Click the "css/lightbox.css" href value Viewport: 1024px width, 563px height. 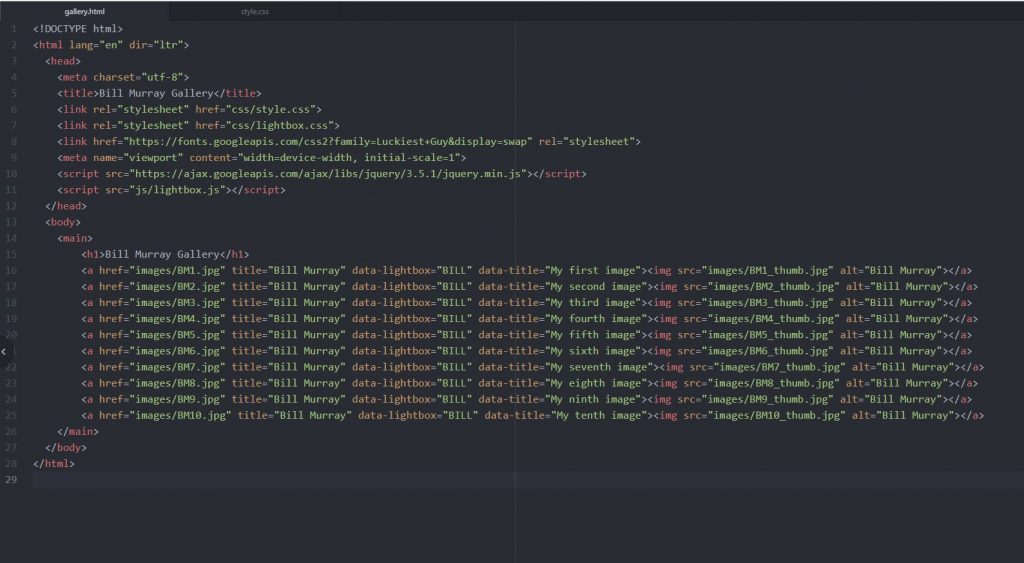click(280, 125)
